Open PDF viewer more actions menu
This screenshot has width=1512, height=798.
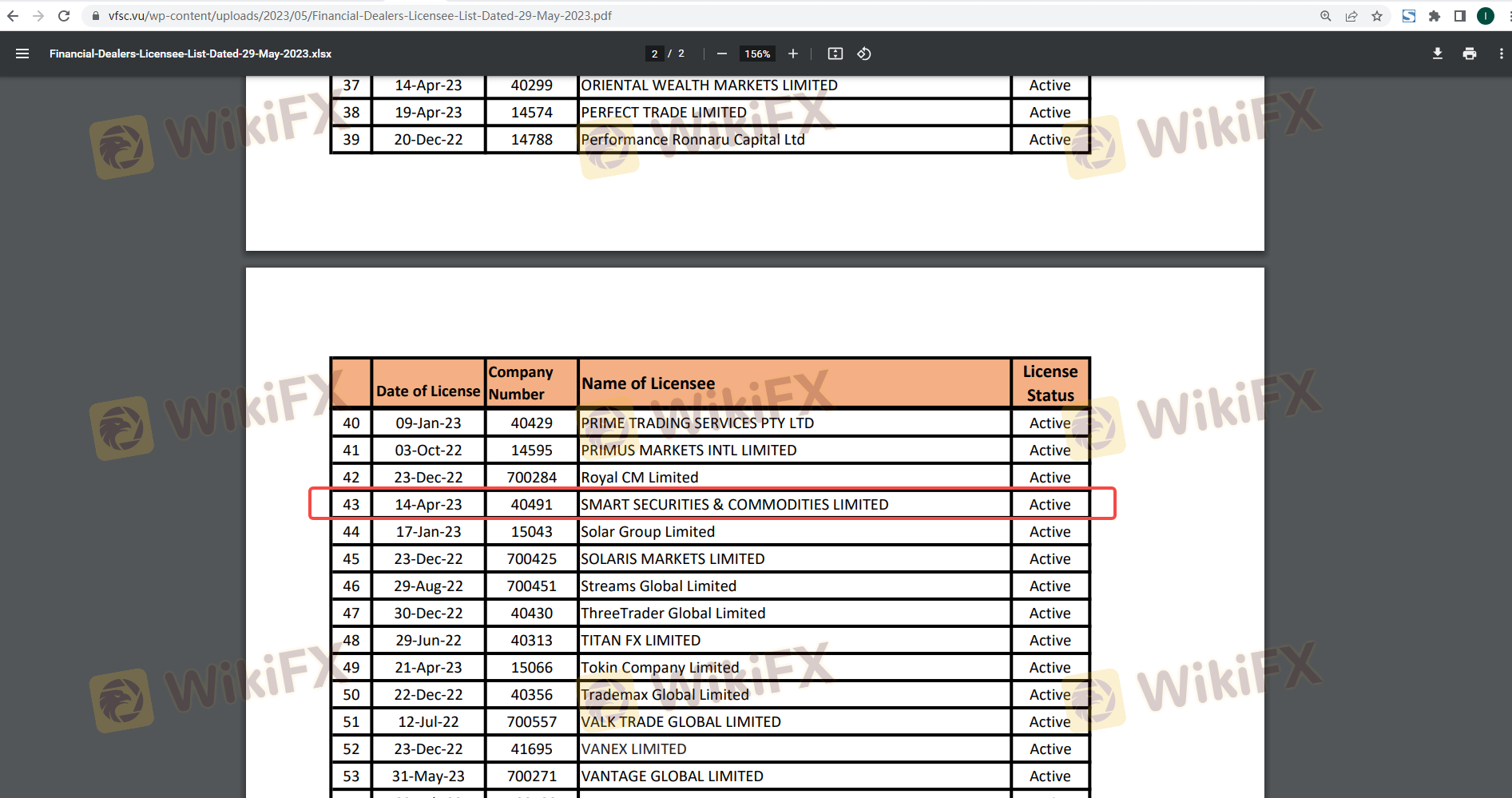click(1501, 54)
